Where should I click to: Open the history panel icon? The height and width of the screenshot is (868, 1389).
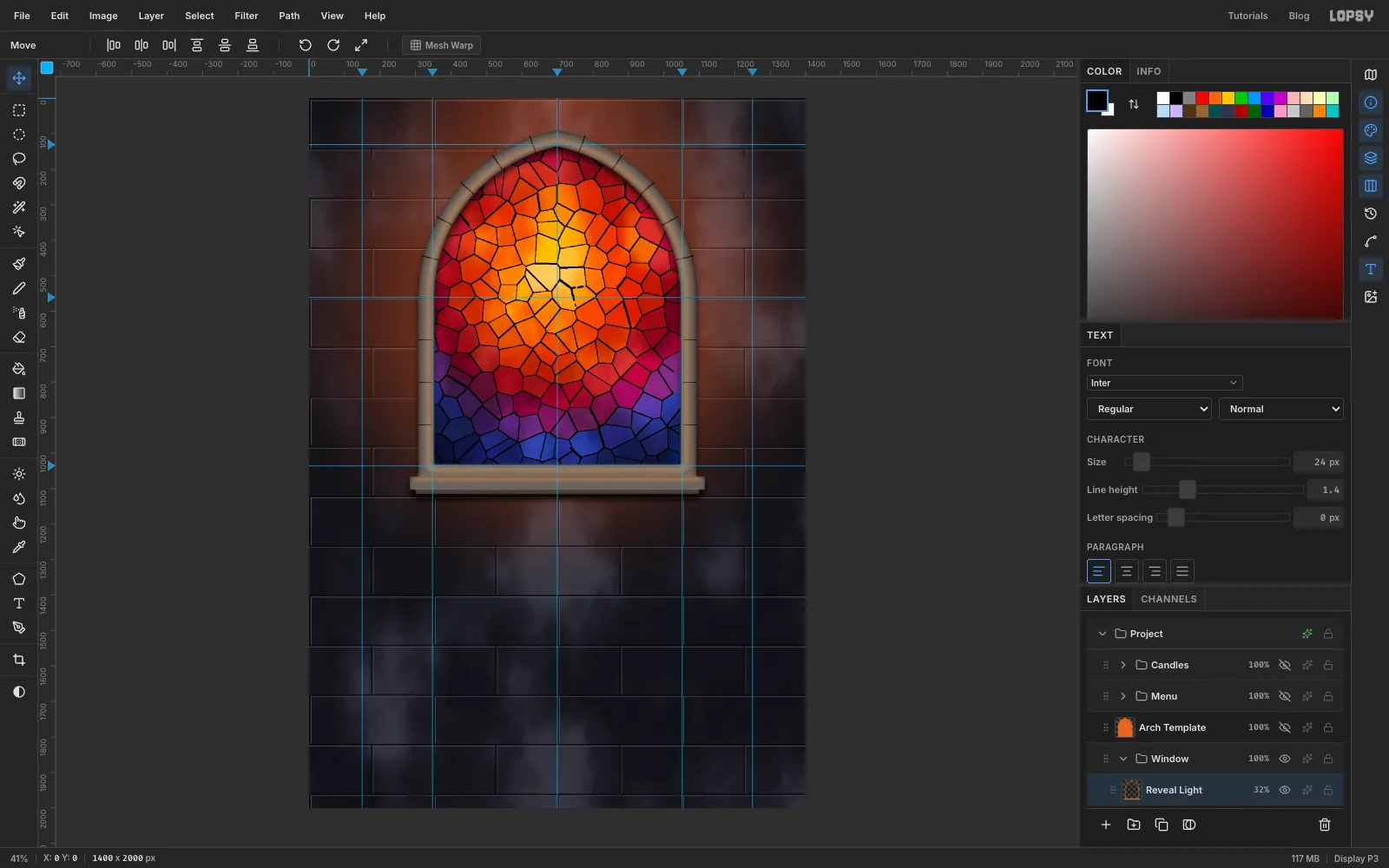pos(1371,214)
